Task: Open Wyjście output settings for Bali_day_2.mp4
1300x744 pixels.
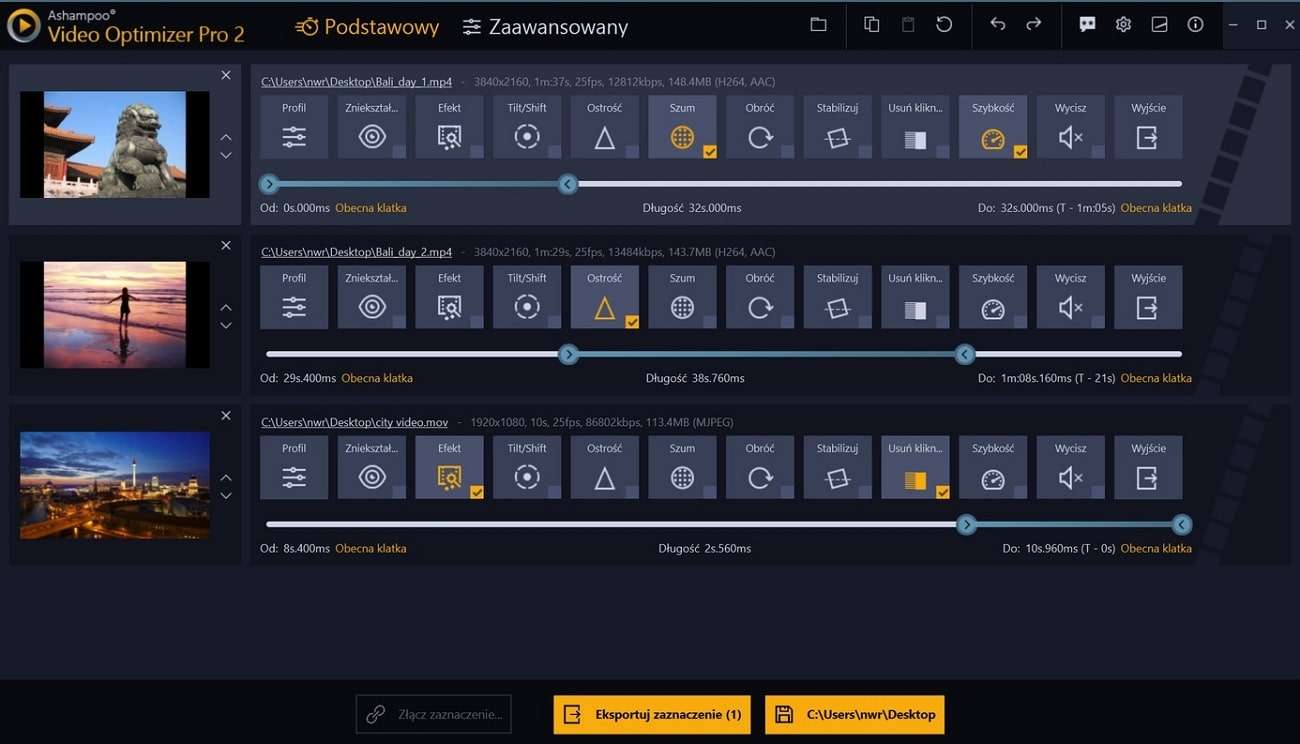Action: coord(1148,297)
